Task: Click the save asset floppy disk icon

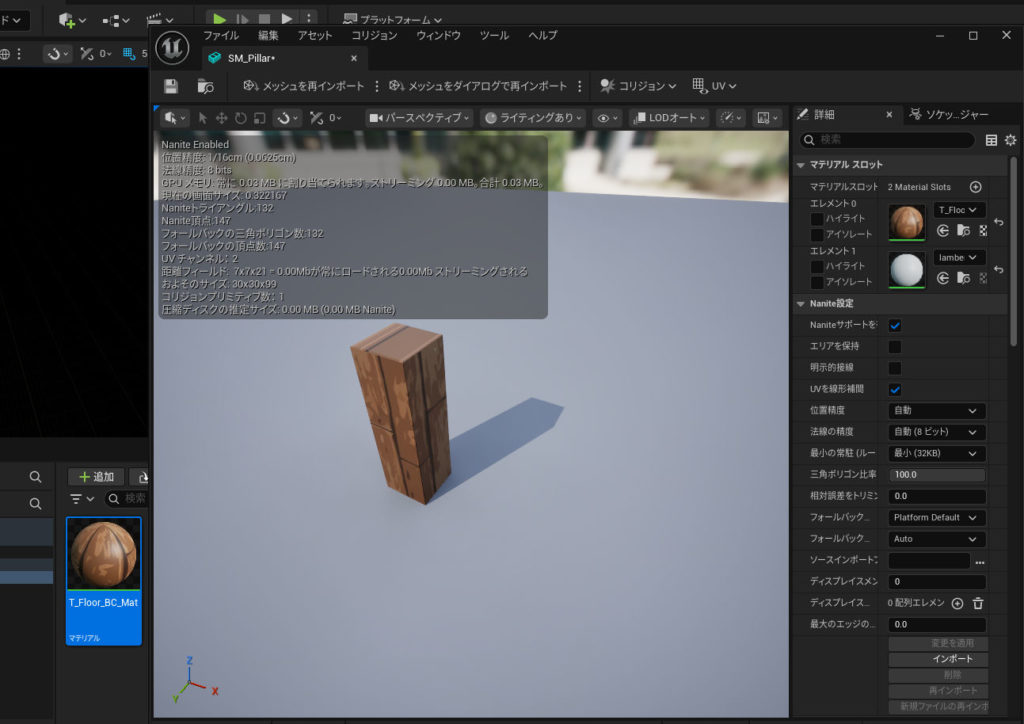Action: point(171,86)
